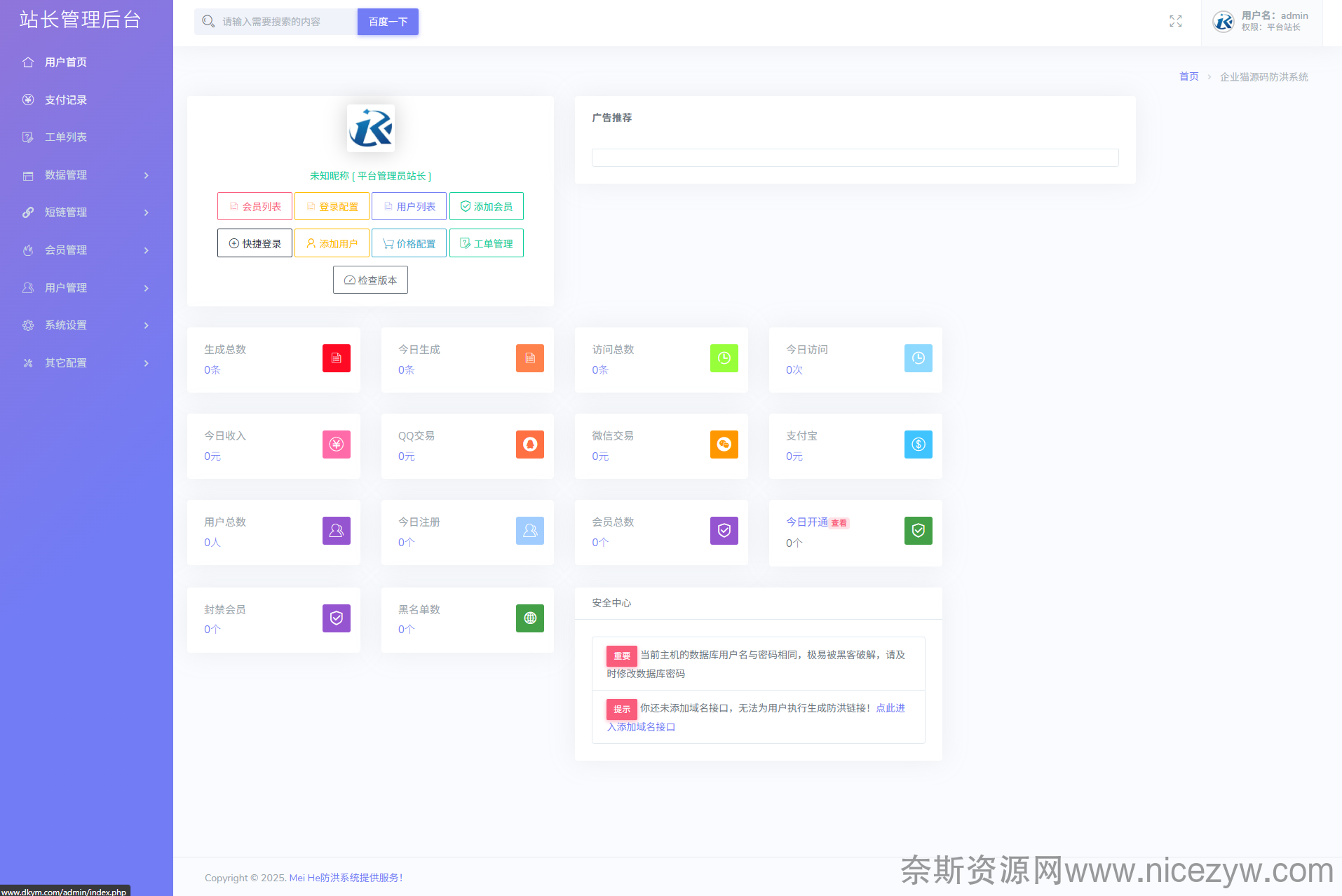Open 支付记录 in the sidebar
Image resolution: width=1342 pixels, height=896 pixels.
66,100
